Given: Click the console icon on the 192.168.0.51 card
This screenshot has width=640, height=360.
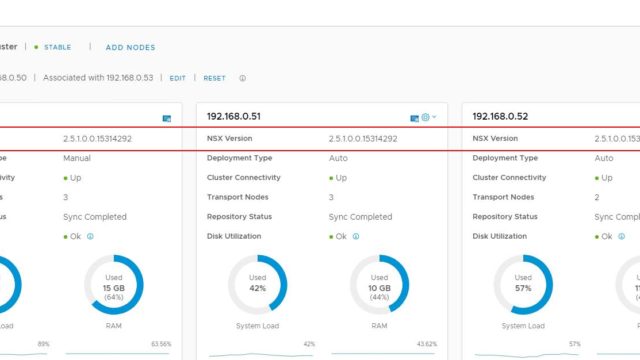Looking at the screenshot, I should (414, 118).
